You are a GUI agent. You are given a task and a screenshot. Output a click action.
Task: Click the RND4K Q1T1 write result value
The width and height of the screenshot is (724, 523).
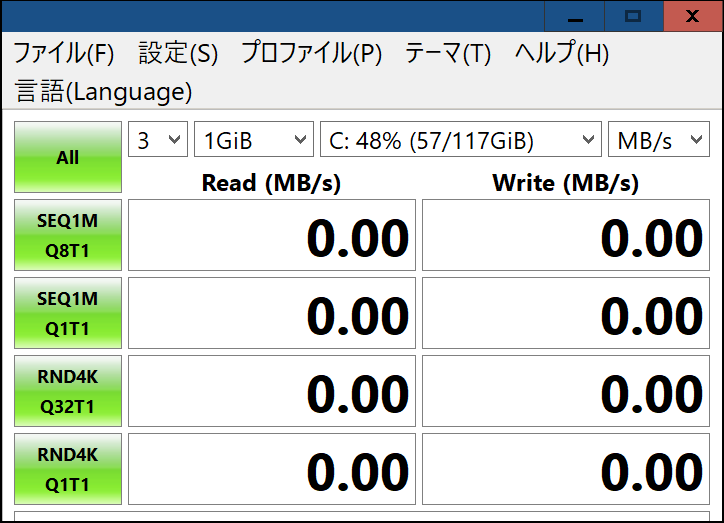(x=652, y=472)
